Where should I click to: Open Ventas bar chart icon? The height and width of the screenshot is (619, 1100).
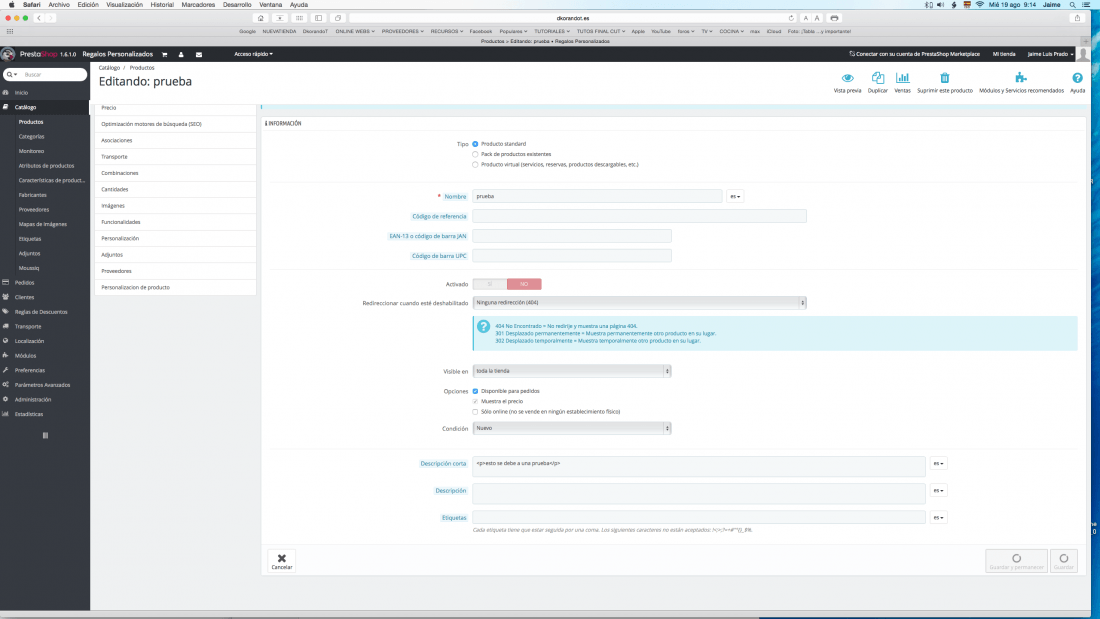coord(902,78)
